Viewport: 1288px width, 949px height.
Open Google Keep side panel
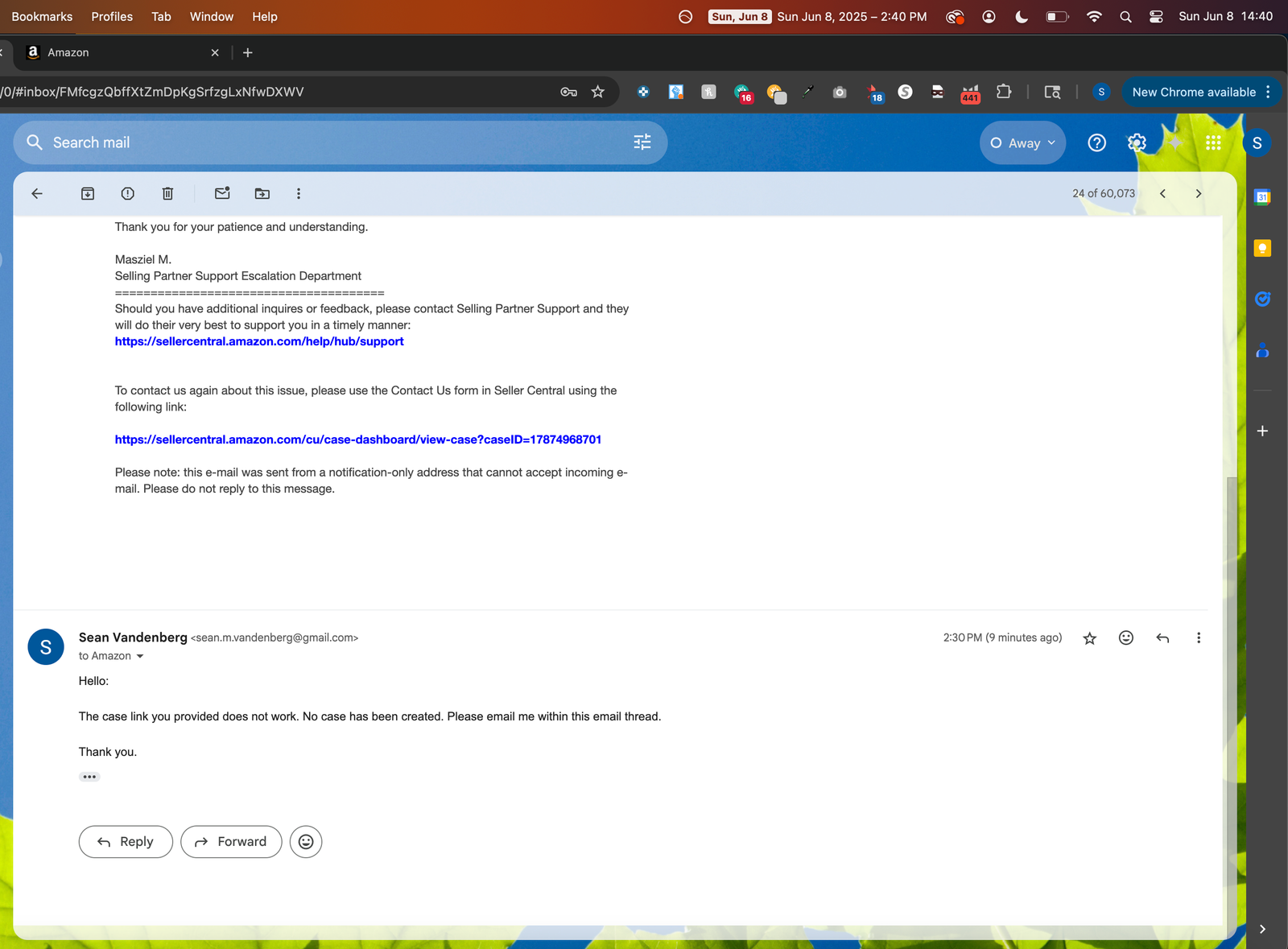[x=1262, y=248]
